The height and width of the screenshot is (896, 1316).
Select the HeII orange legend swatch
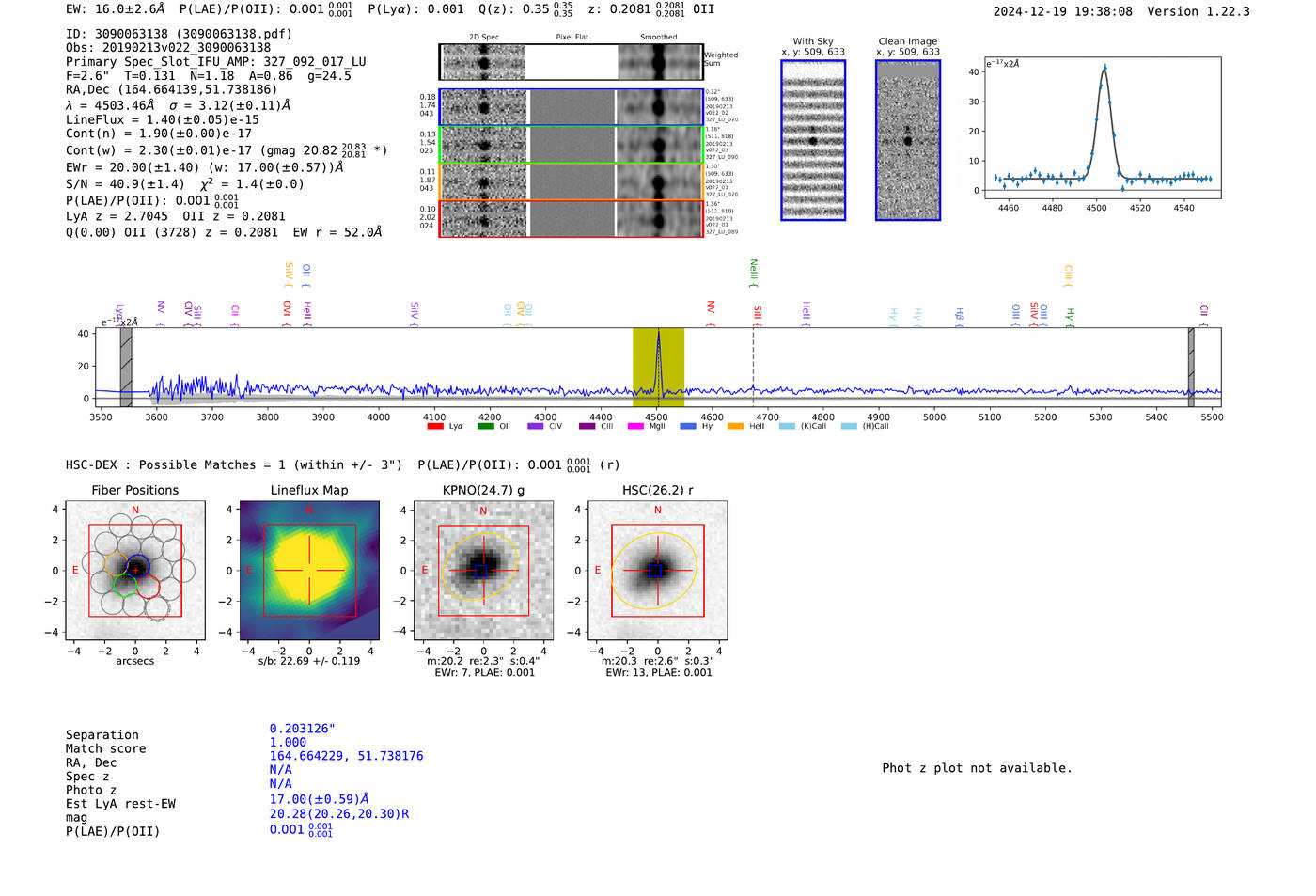tap(735, 426)
